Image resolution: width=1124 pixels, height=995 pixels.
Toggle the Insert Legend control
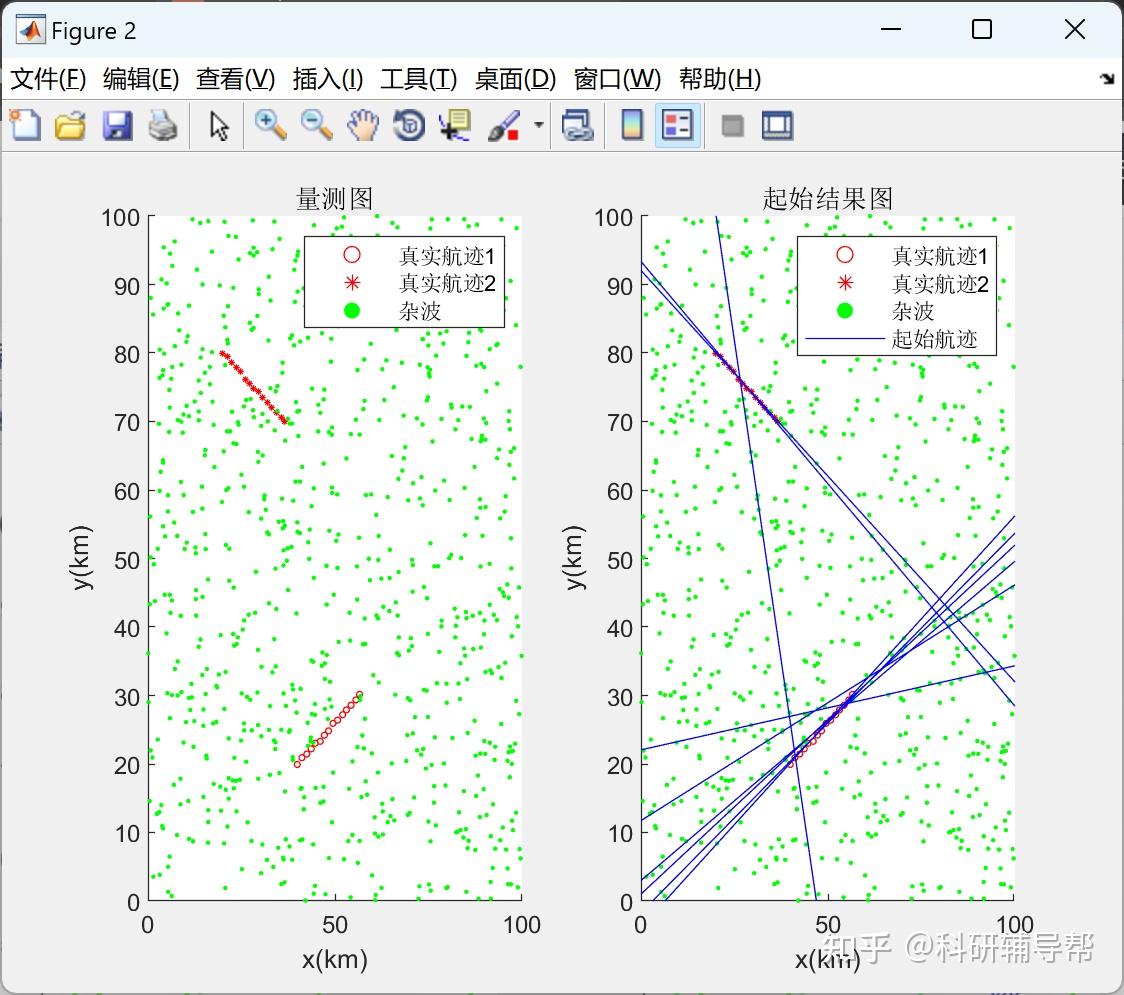click(677, 125)
